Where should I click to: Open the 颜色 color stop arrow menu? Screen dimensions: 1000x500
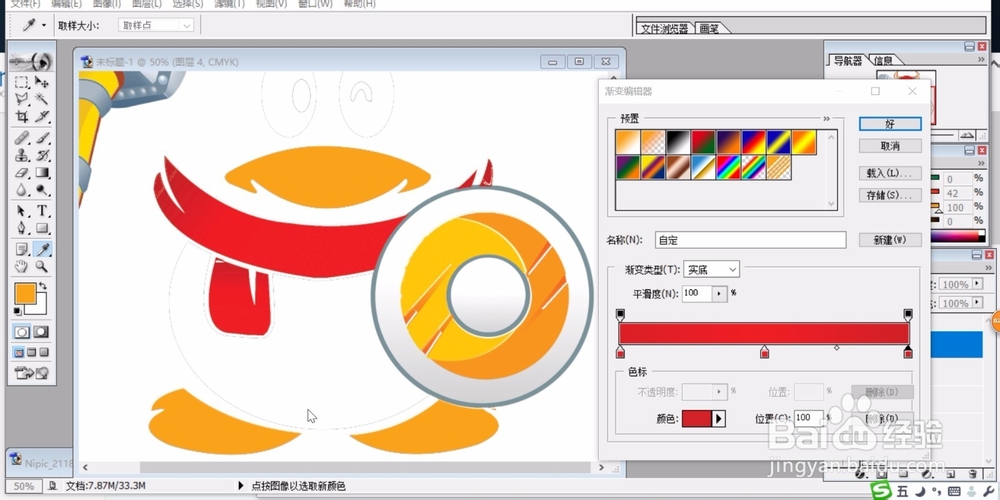coord(719,418)
